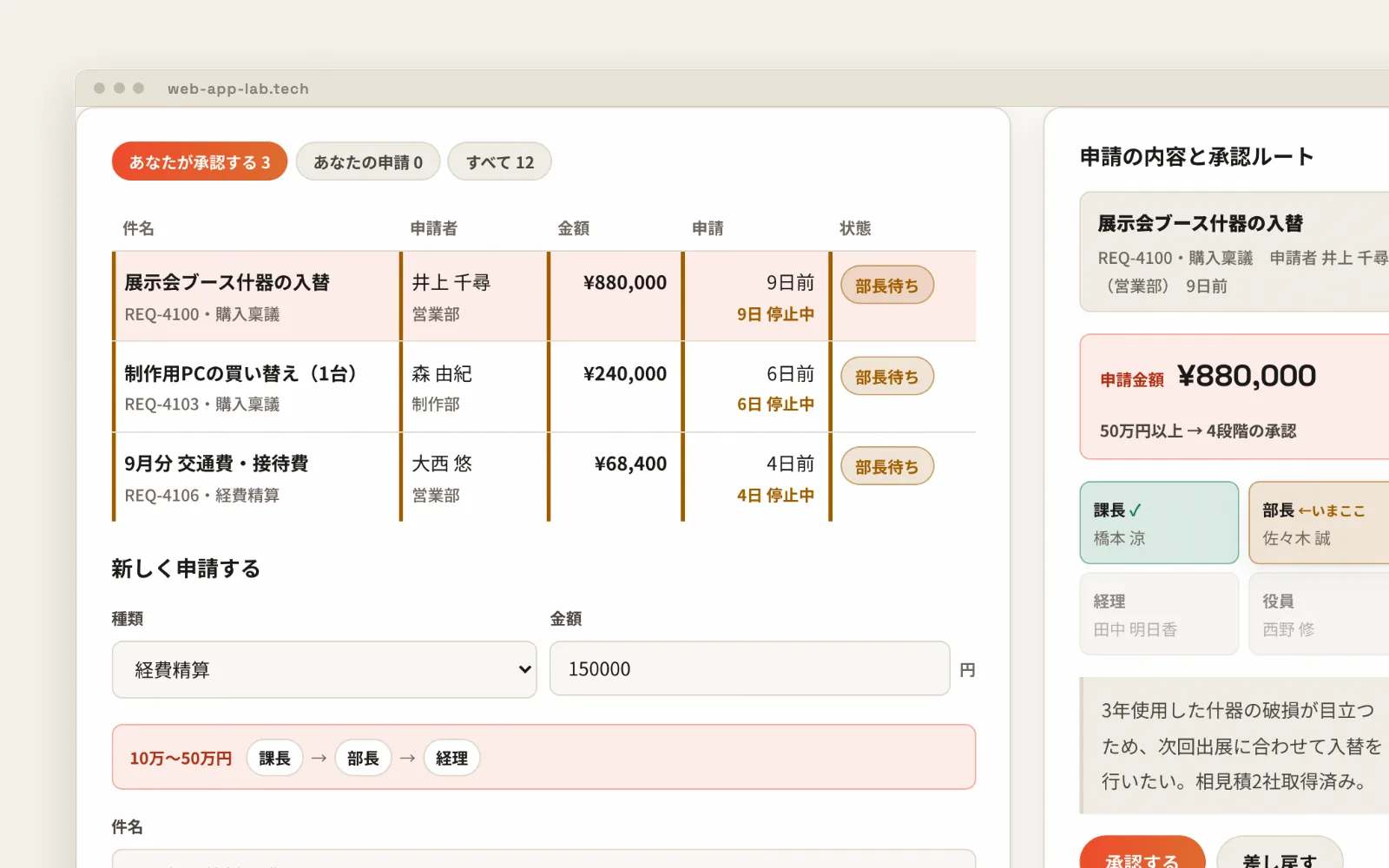This screenshot has width=1389, height=868.
Task: Select the 課長 橋本 涼 approval step
Action: pos(1159,523)
